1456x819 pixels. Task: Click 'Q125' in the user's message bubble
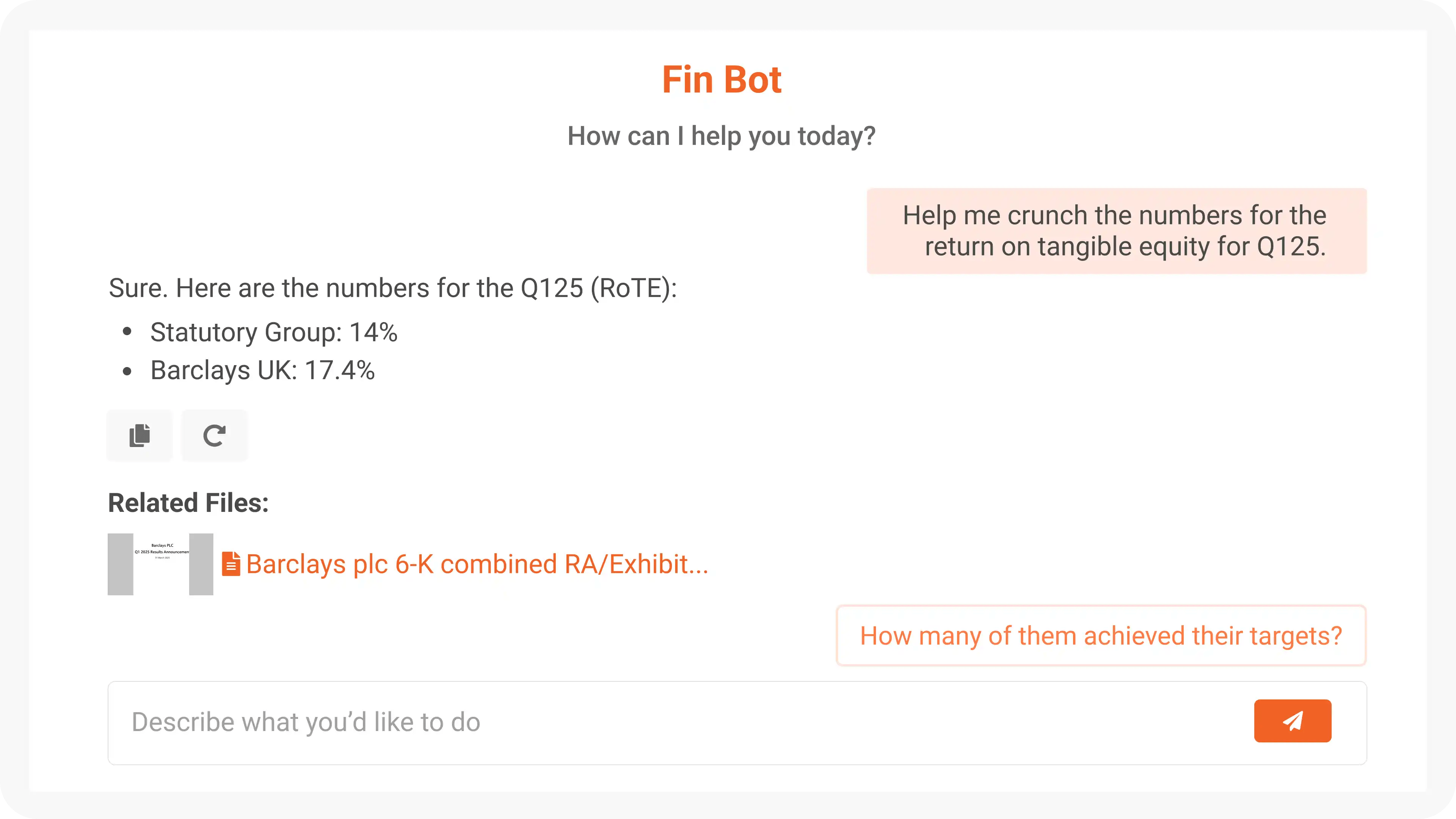point(1290,246)
